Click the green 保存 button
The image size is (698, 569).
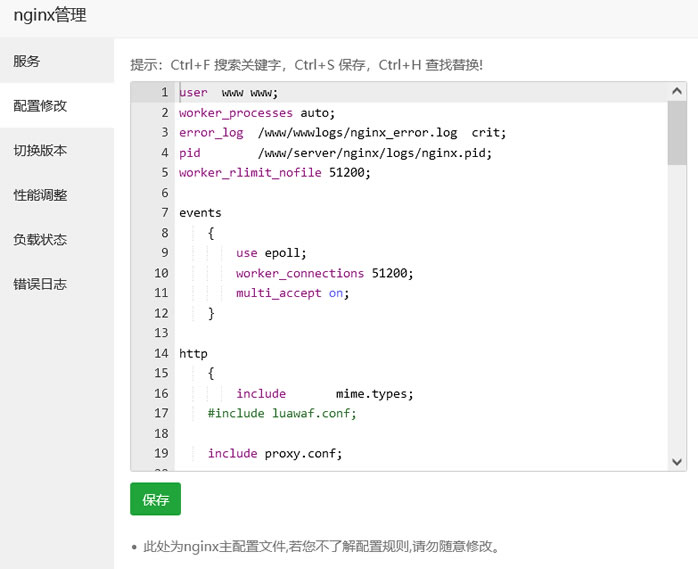(155, 499)
